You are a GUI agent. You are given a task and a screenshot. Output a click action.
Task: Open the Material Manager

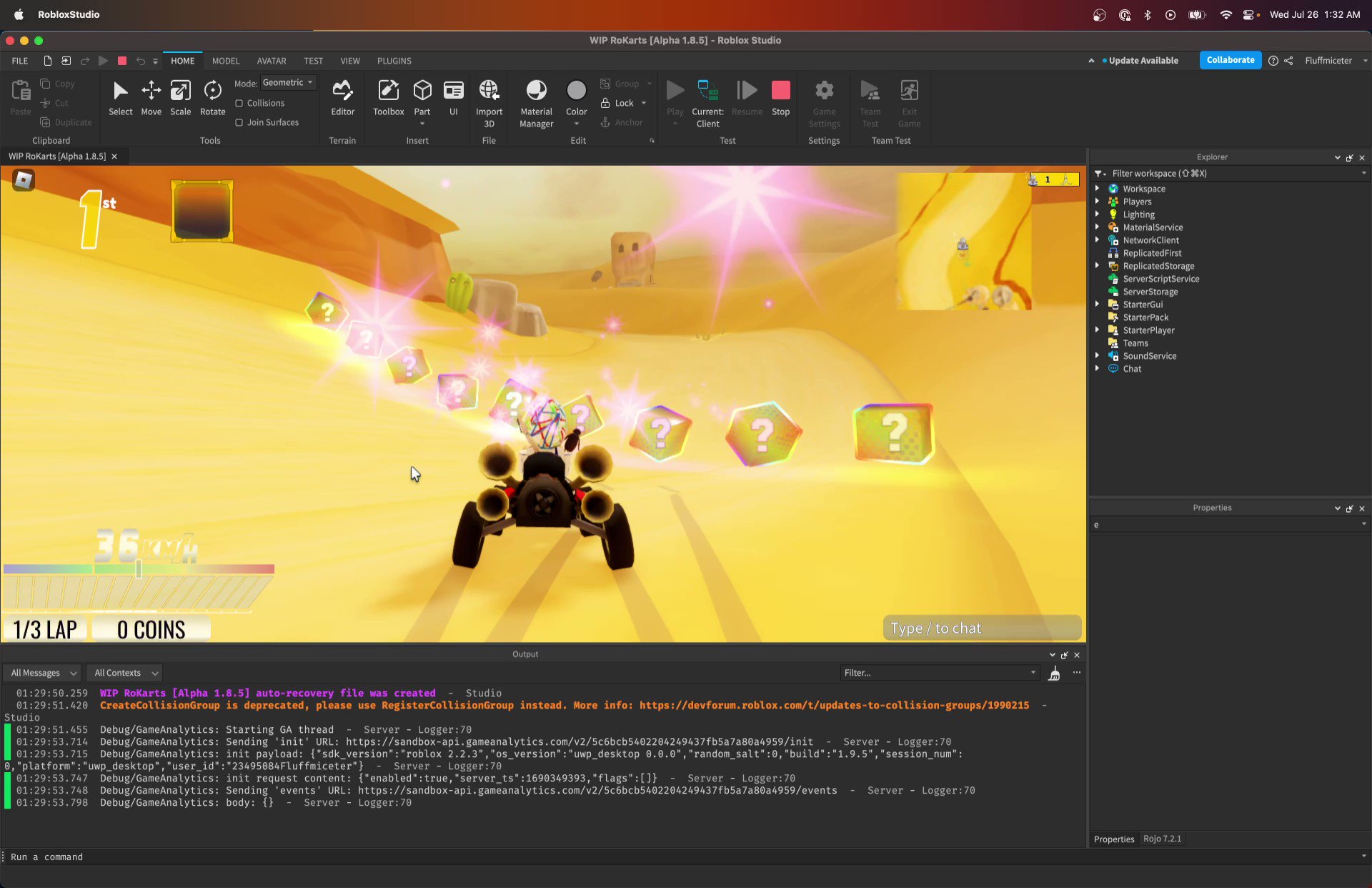tap(536, 104)
